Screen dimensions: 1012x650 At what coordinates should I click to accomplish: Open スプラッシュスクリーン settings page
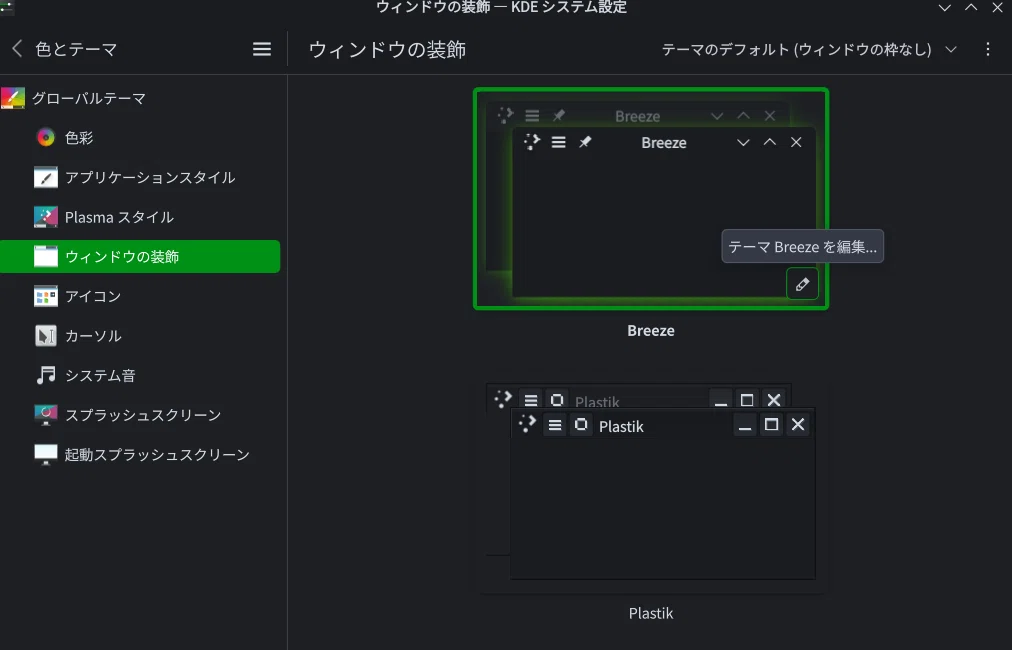[x=140, y=414]
